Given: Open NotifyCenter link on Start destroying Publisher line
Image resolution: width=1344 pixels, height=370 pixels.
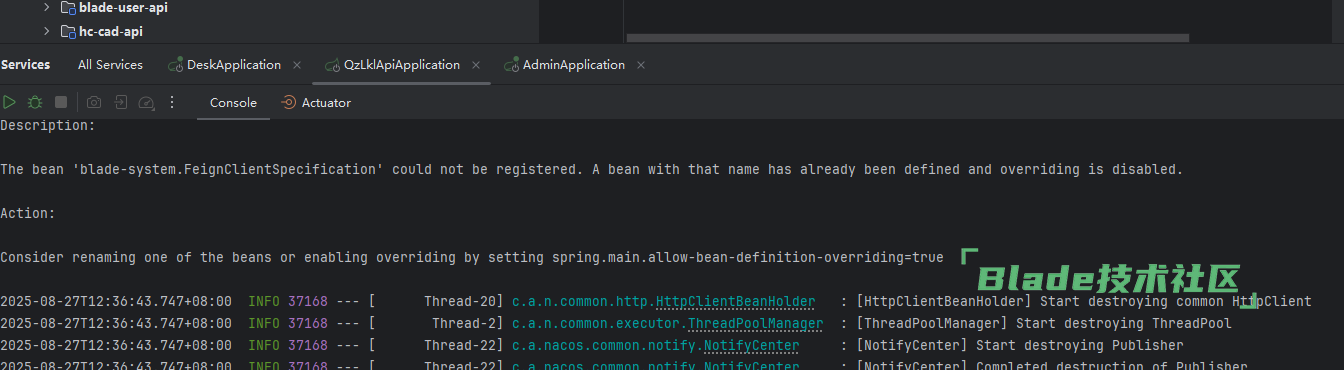Looking at the screenshot, I should point(751,345).
